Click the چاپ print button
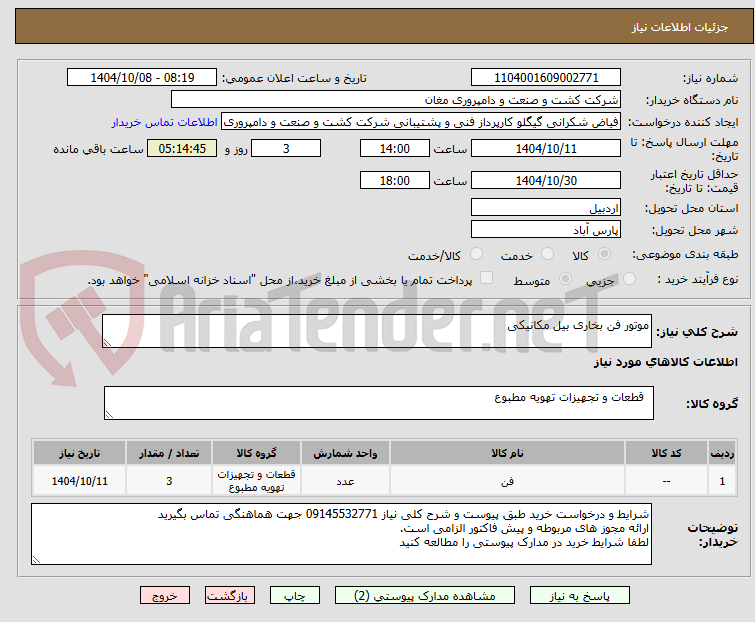 (295, 596)
